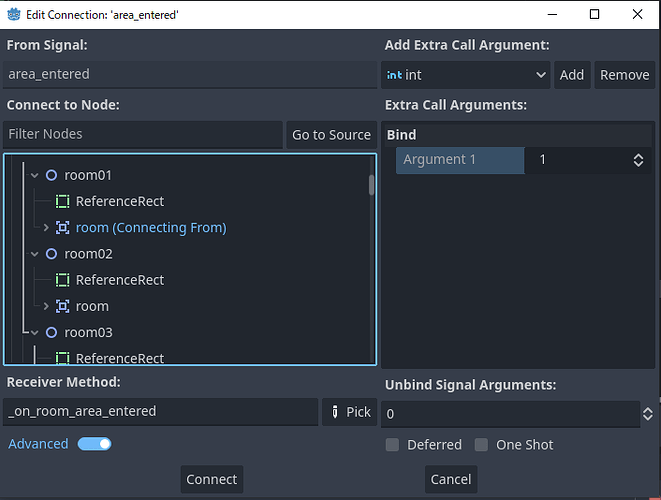The width and height of the screenshot is (661, 500).
Task: Click the node tree vertical scrollbar
Action: [x=371, y=185]
